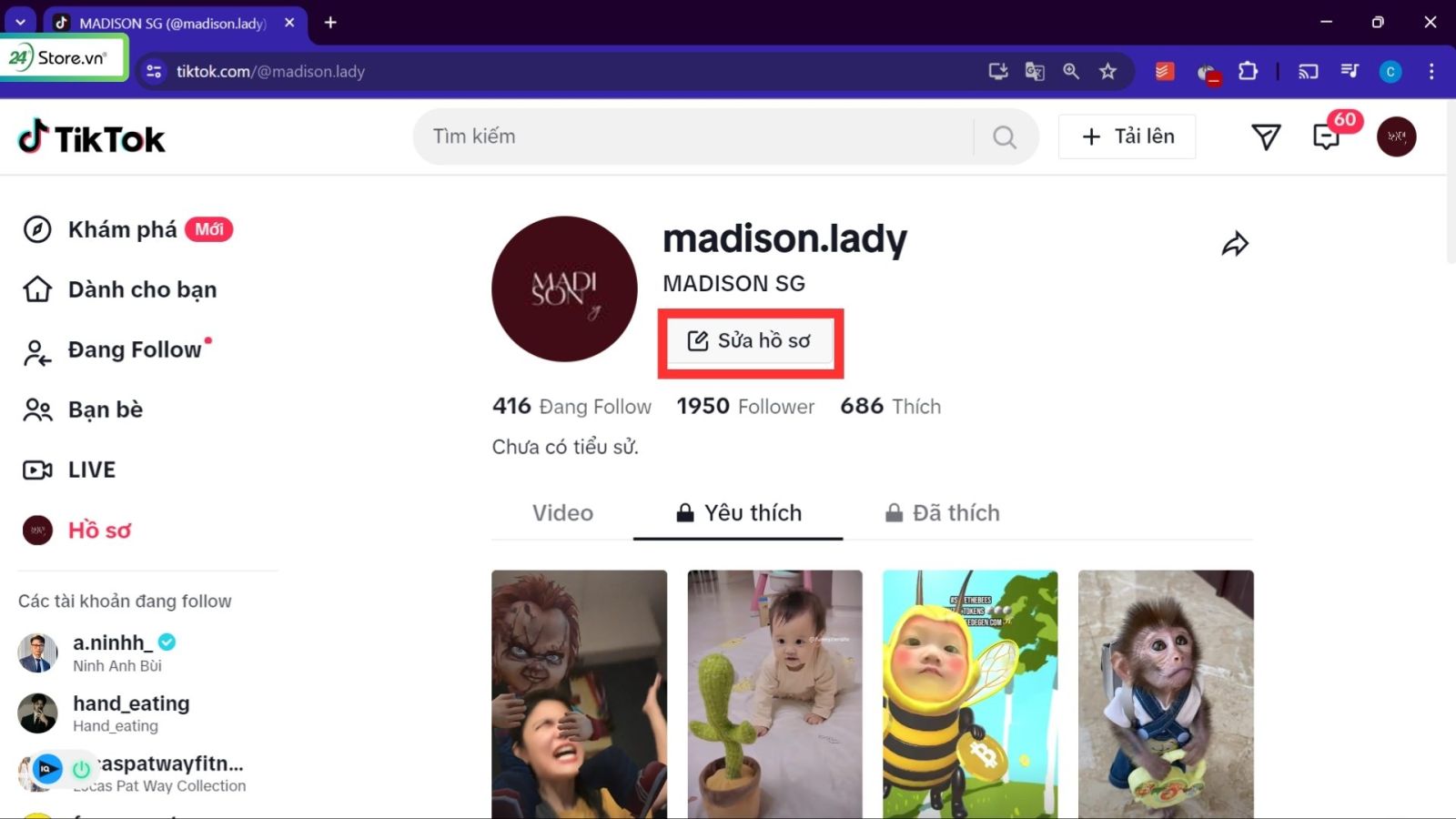Select Hồ sơ in sidebar
1456x819 pixels.
click(x=77, y=530)
